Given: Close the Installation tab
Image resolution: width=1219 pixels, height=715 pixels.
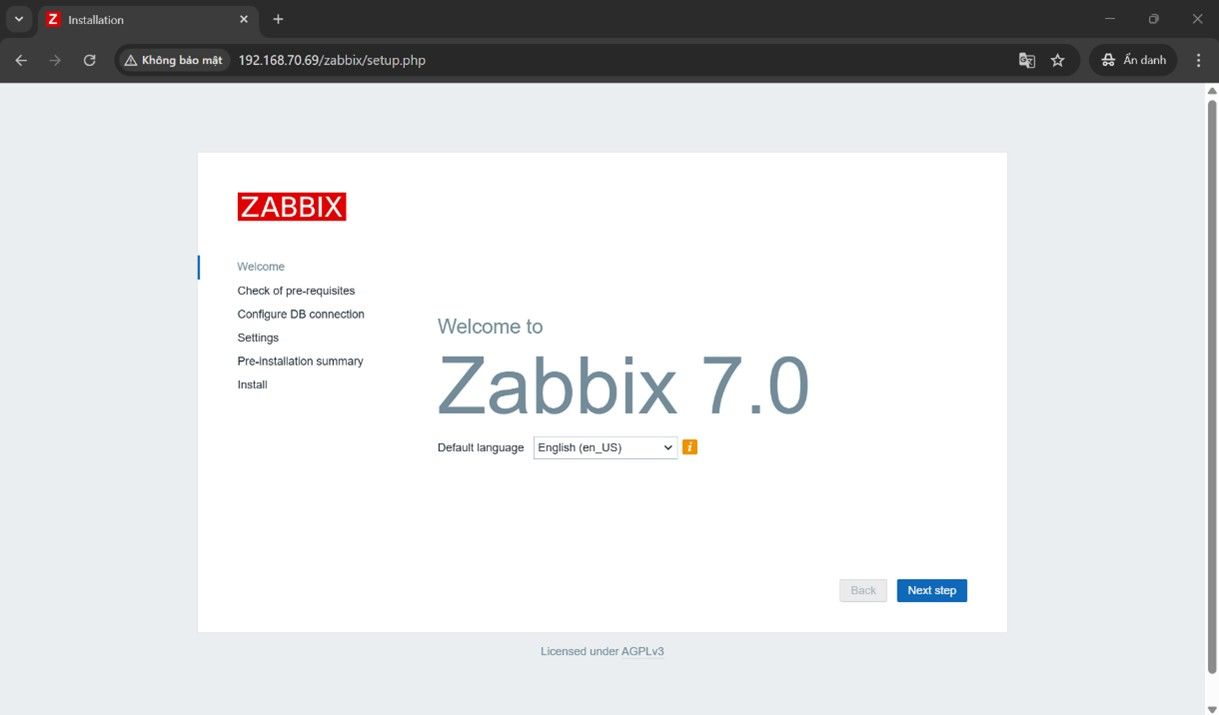Looking at the screenshot, I should click(x=244, y=19).
